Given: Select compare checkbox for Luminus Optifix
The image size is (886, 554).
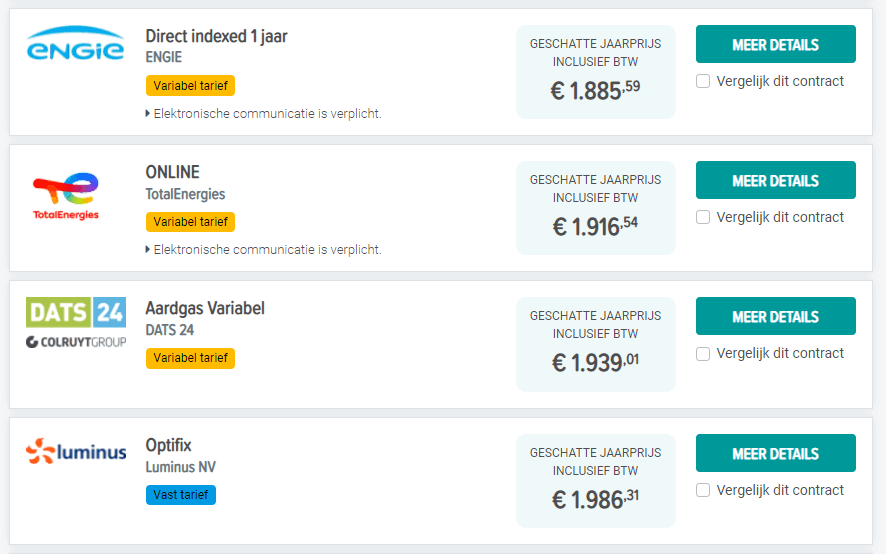Looking at the screenshot, I should pyautogui.click(x=703, y=490).
